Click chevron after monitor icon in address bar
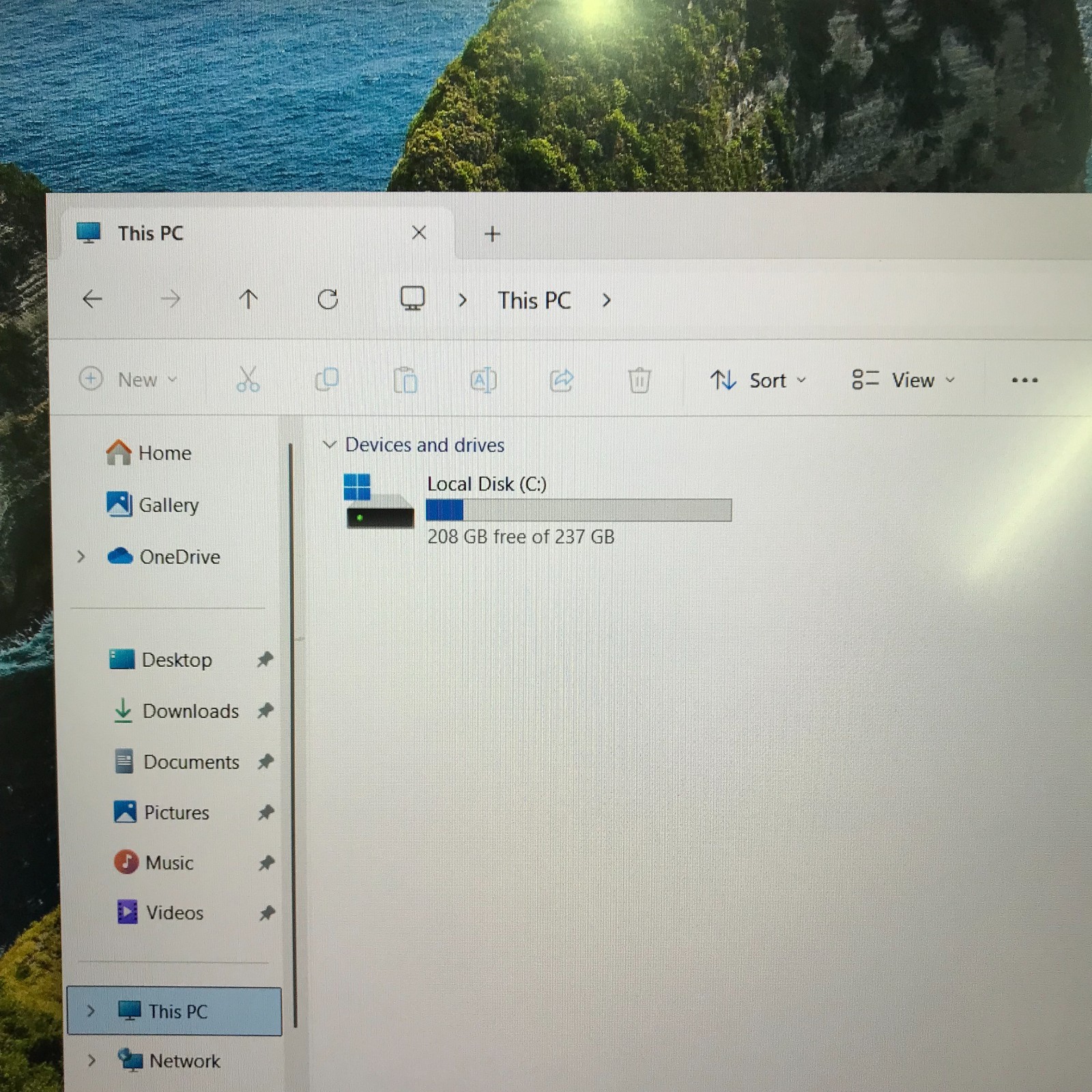This screenshot has height=1092, width=1092. 463,300
